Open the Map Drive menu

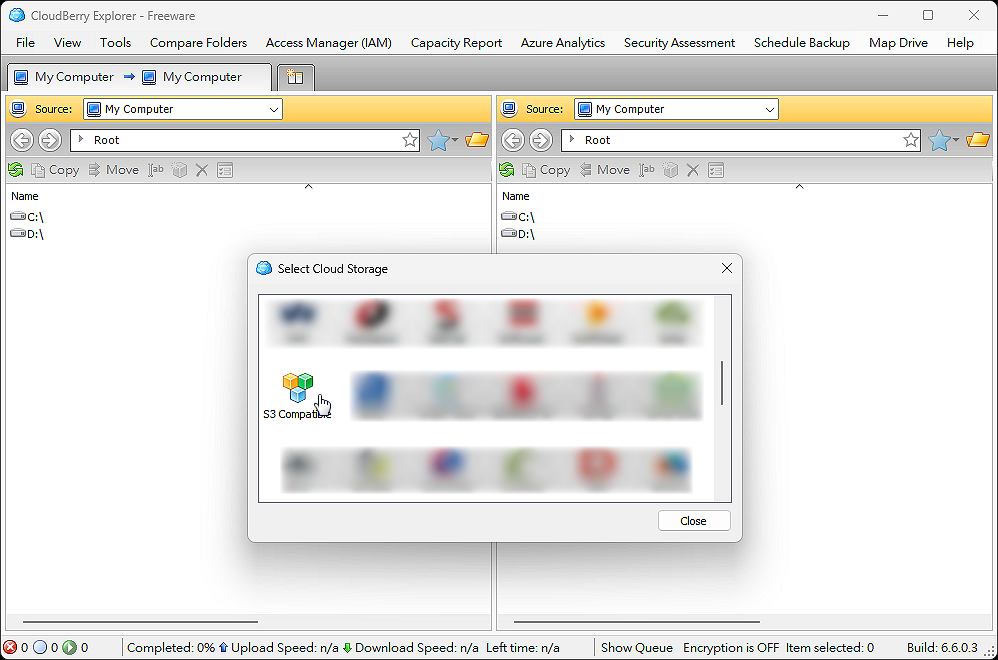click(x=898, y=43)
